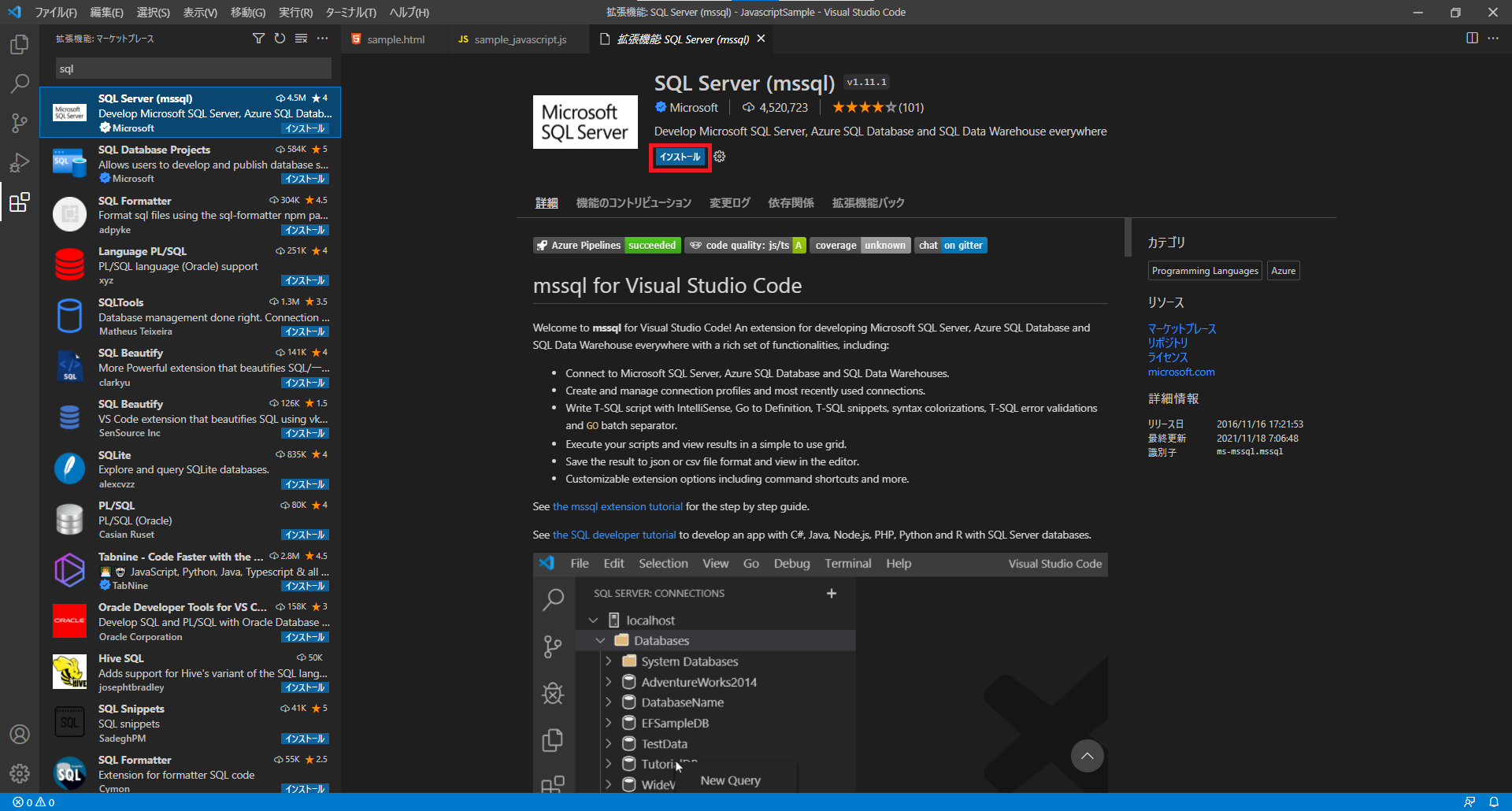Switch to the sample.html editor tab
The image size is (1512, 811).
point(394,39)
